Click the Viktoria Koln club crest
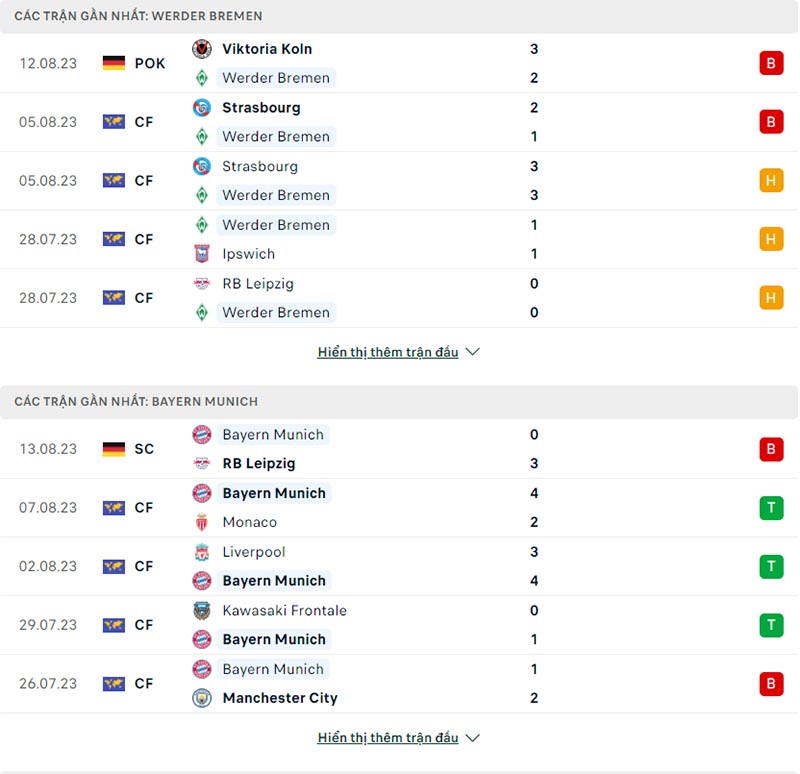800x774 pixels. coord(202,48)
